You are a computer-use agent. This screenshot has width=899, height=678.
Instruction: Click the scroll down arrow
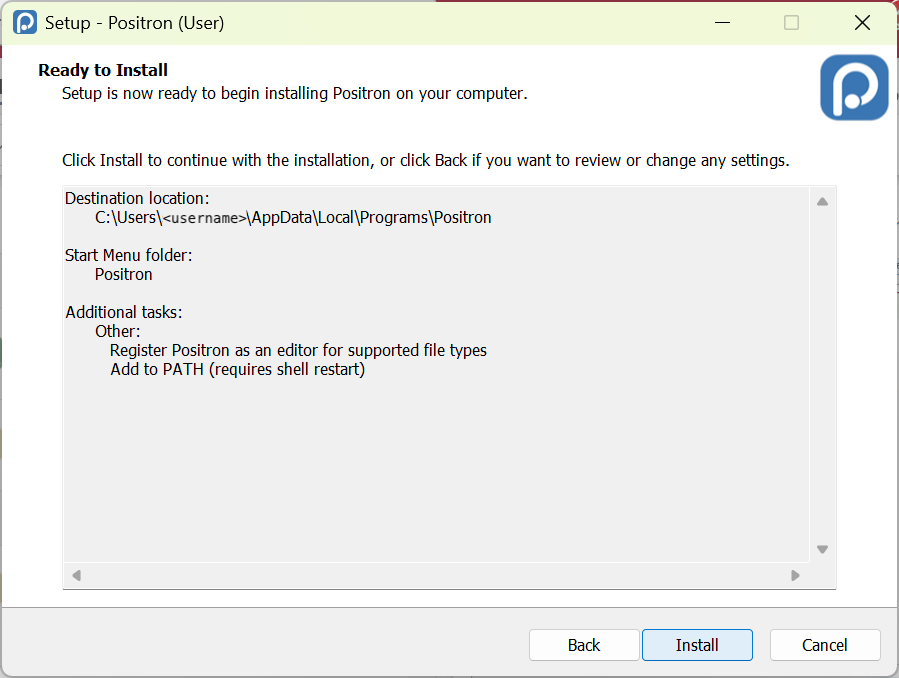pyautogui.click(x=822, y=549)
